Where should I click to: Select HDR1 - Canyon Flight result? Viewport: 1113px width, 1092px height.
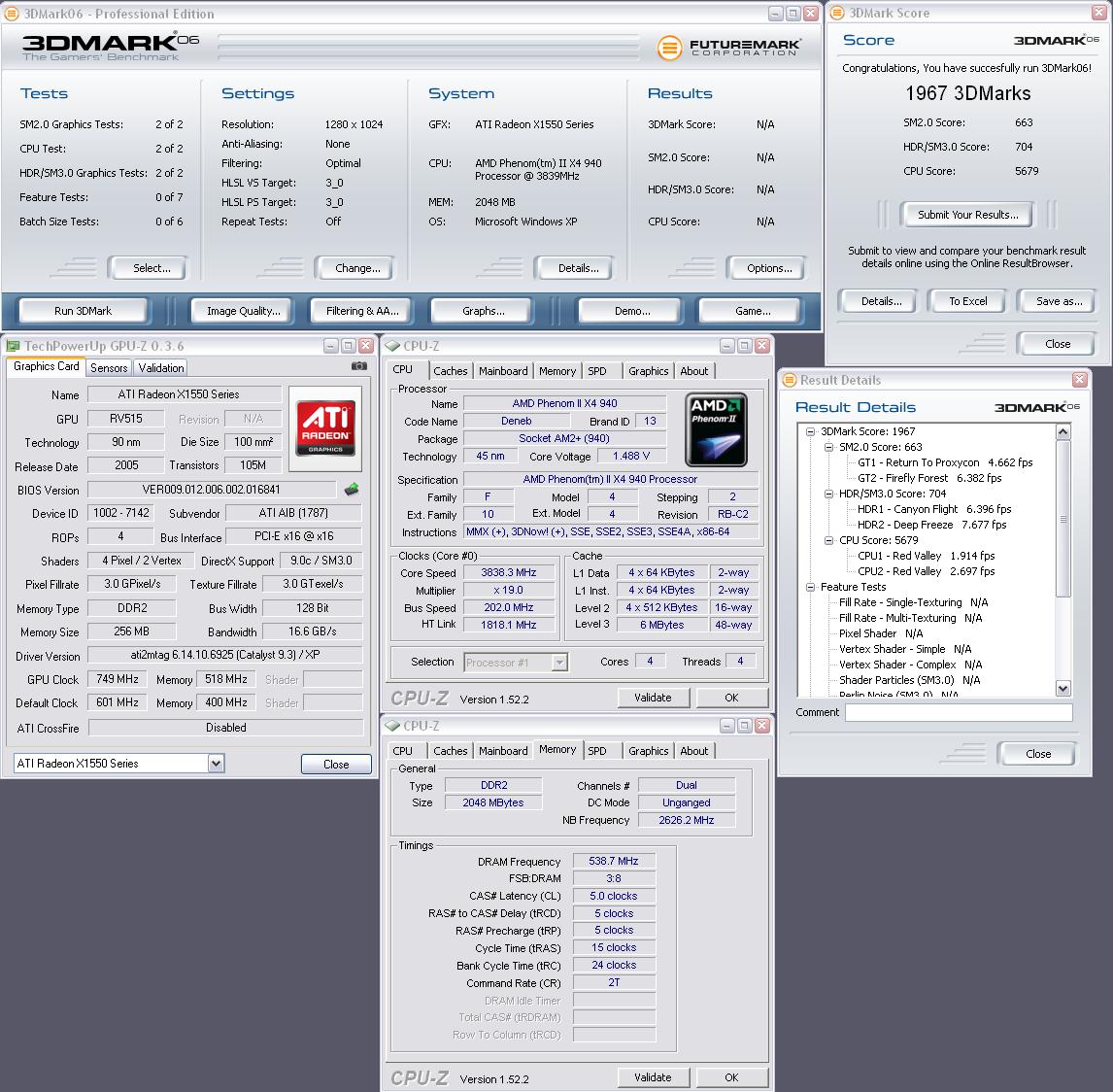click(x=934, y=510)
